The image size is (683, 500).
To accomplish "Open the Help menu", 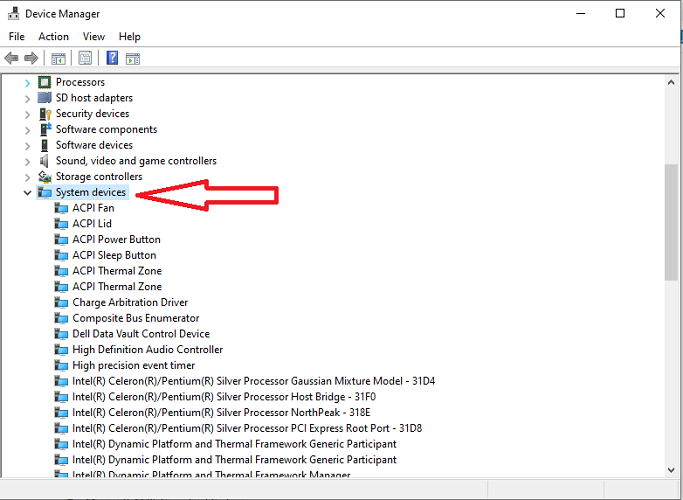I will (129, 37).
